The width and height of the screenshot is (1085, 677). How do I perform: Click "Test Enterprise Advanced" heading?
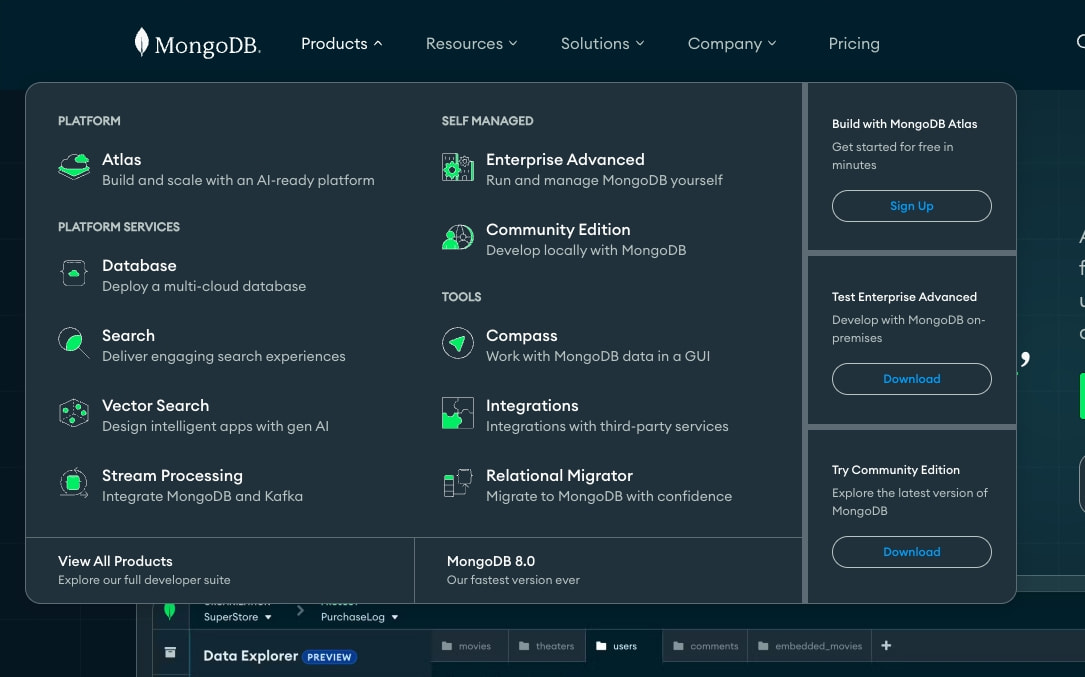click(904, 297)
